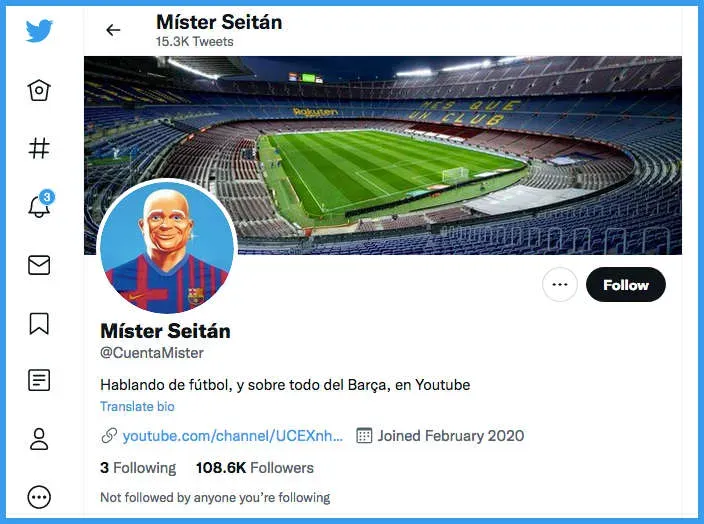Viewport: 704px width, 524px height.
Task: Open the Lists icon
Action: pyautogui.click(x=39, y=380)
